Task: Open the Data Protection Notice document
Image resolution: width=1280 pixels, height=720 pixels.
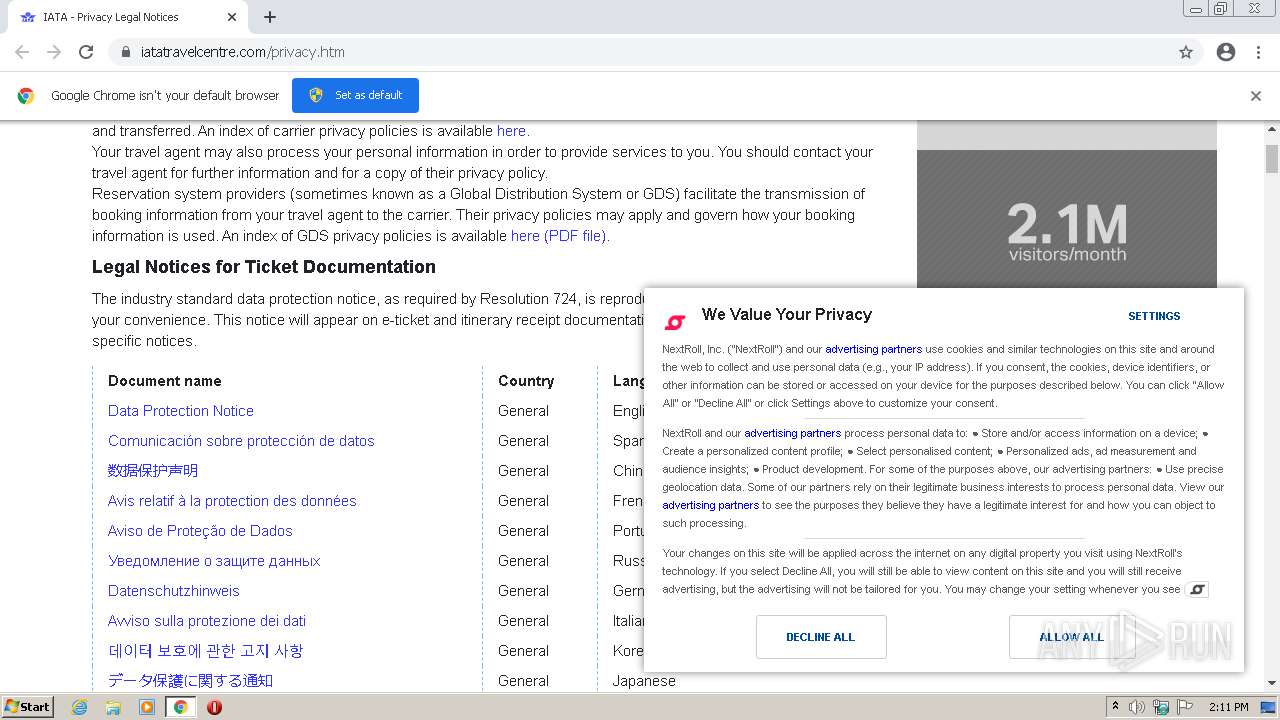Action: pyautogui.click(x=181, y=411)
